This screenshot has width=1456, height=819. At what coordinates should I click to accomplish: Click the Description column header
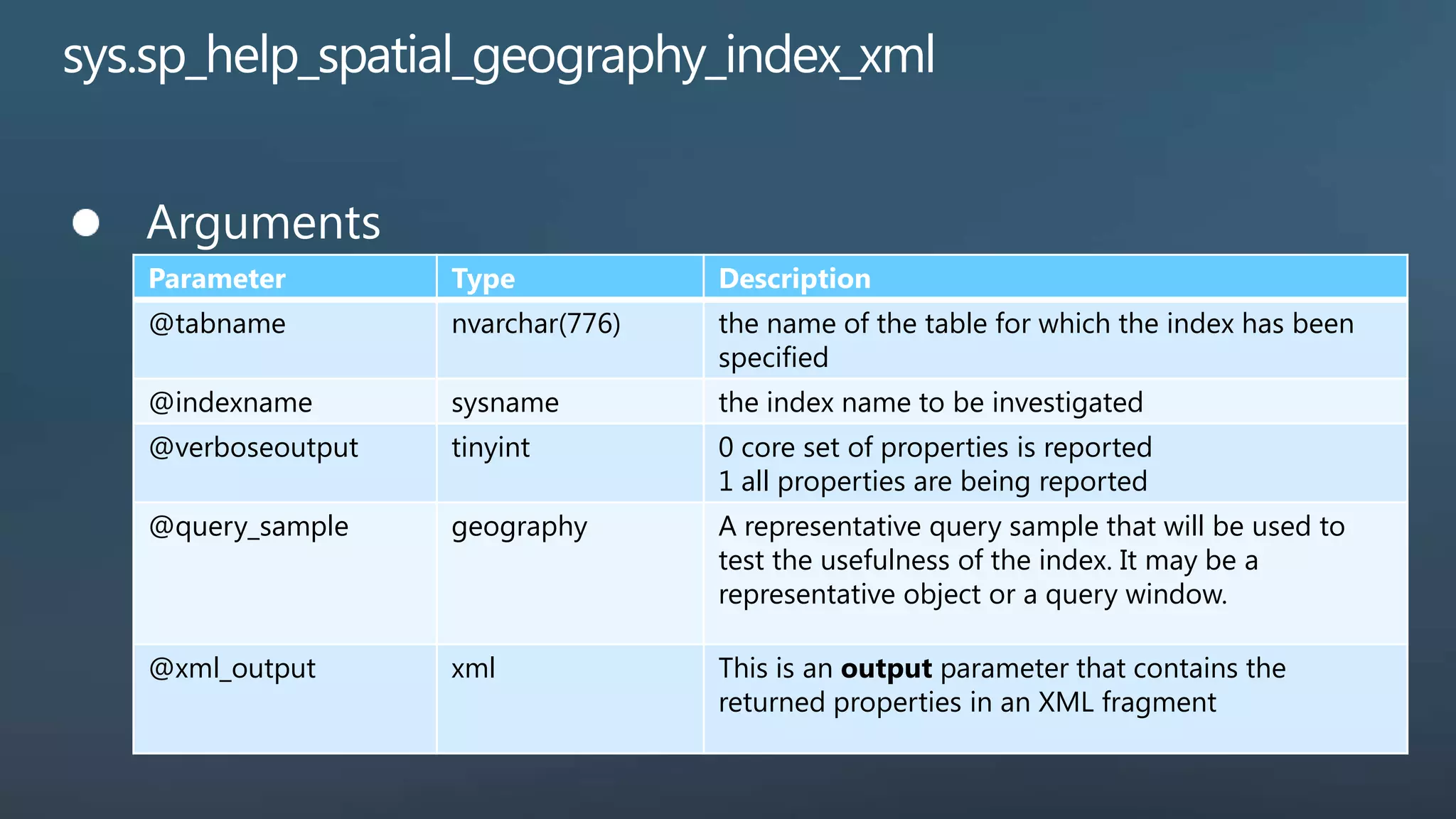tap(794, 279)
